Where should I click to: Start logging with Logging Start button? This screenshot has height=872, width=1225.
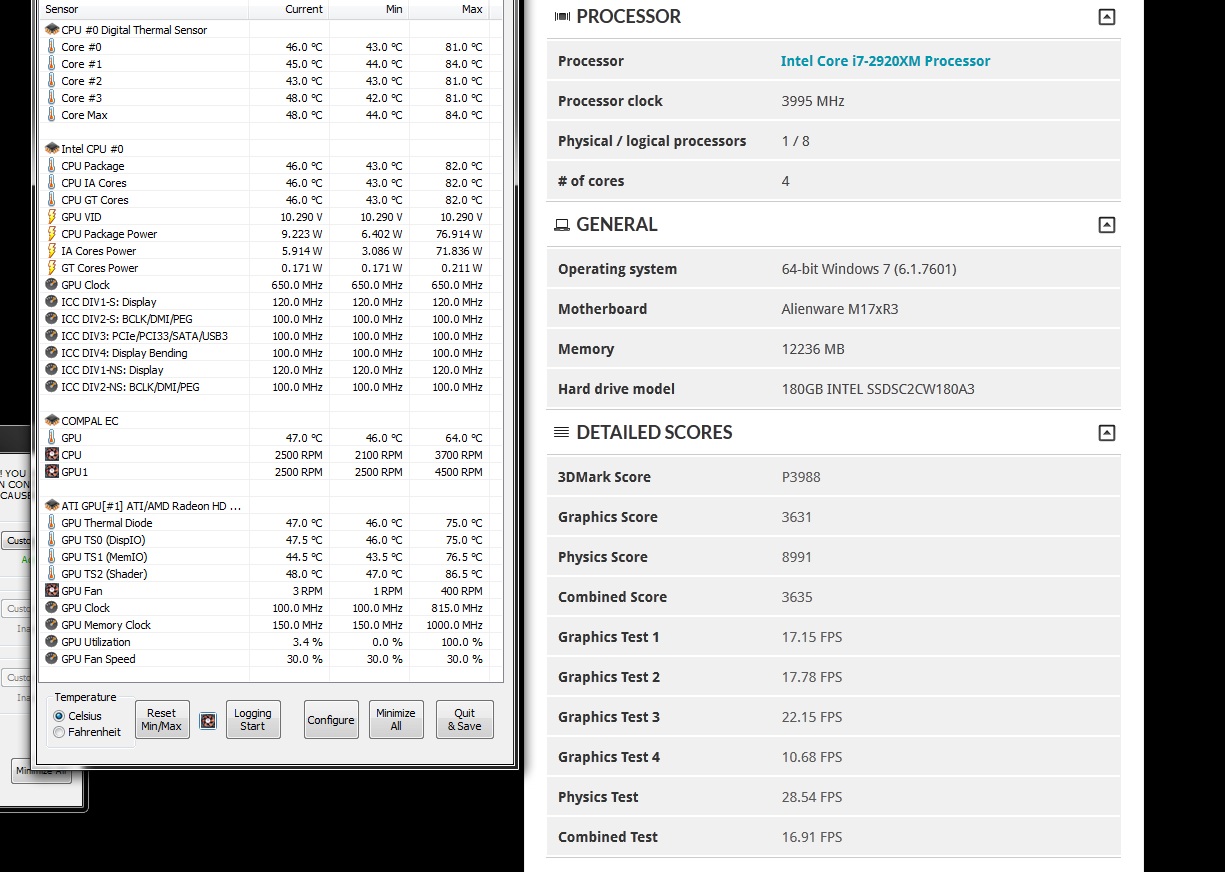(253, 720)
